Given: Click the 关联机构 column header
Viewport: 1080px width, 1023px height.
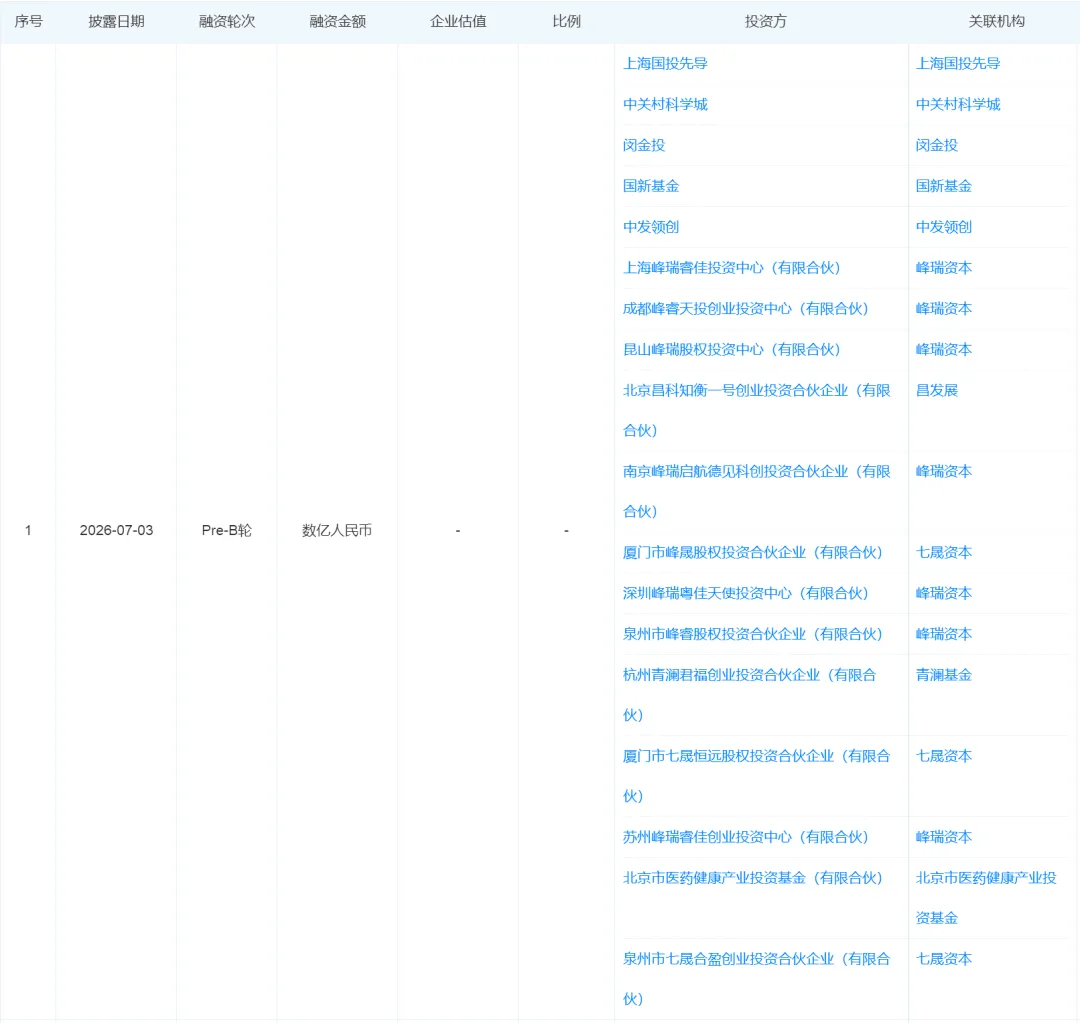Looking at the screenshot, I should [996, 21].
